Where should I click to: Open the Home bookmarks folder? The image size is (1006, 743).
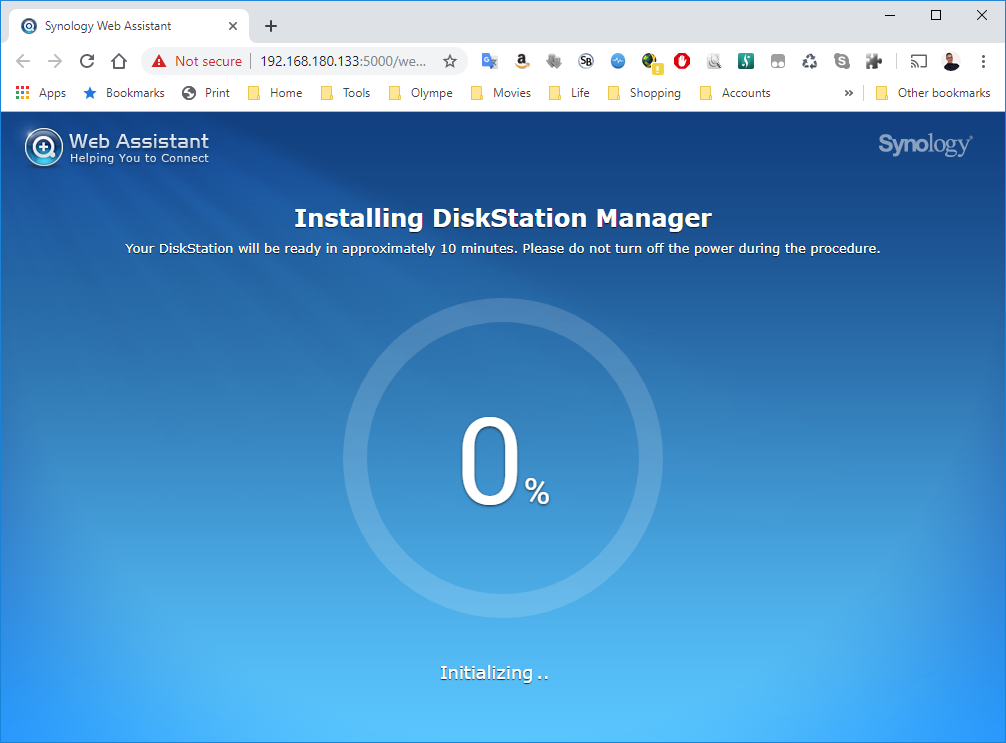[275, 93]
